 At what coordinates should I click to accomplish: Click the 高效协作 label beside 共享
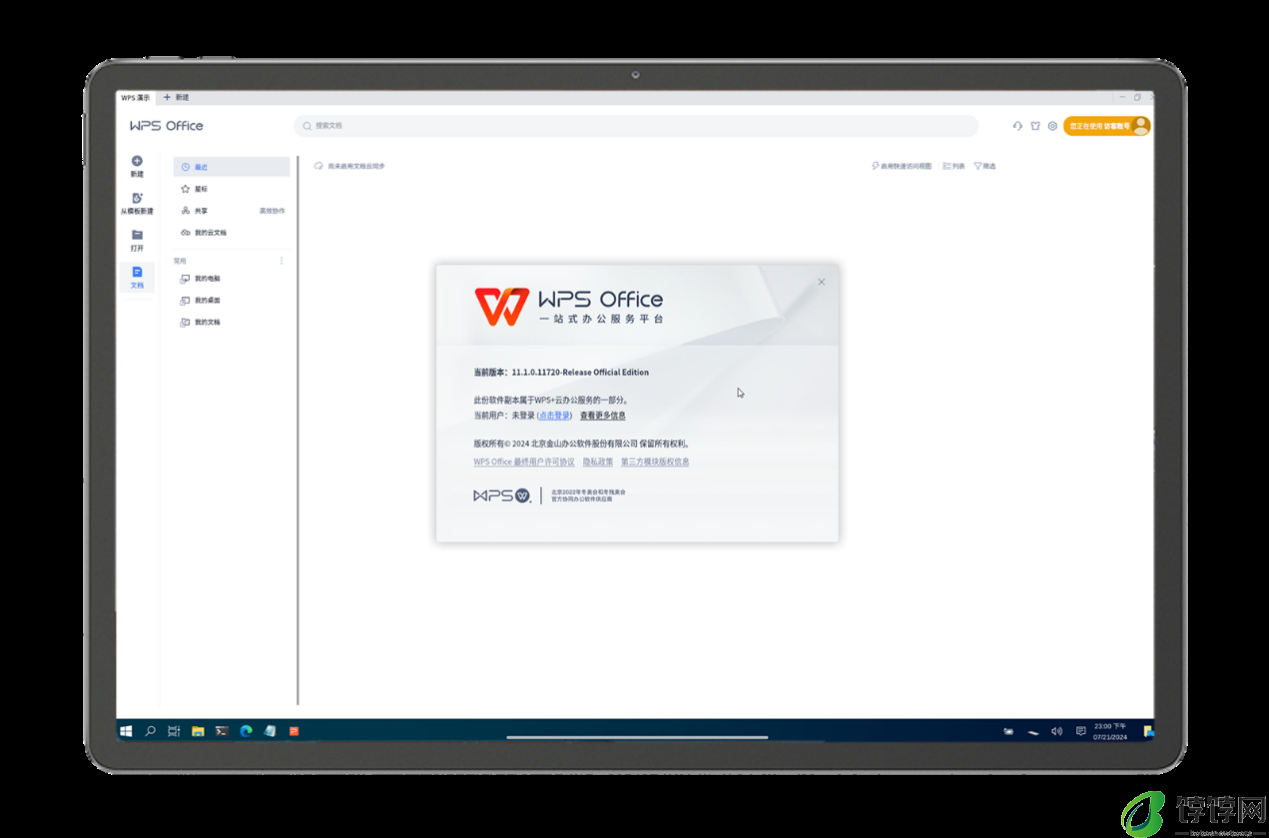point(272,211)
